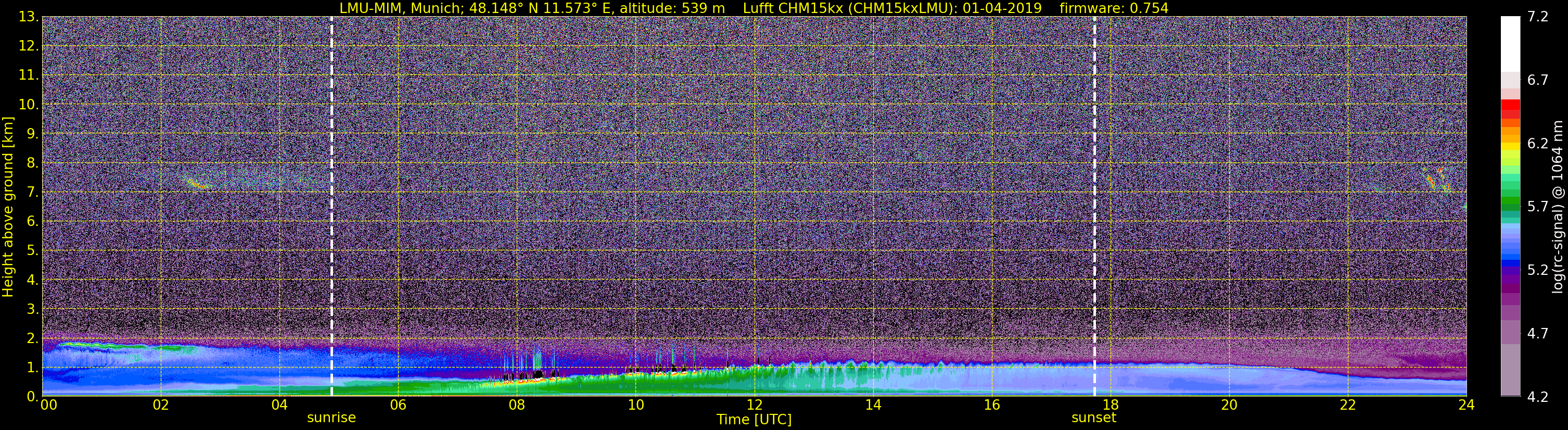Click the '16' time axis tick label
The image size is (1568, 430).
point(991,405)
